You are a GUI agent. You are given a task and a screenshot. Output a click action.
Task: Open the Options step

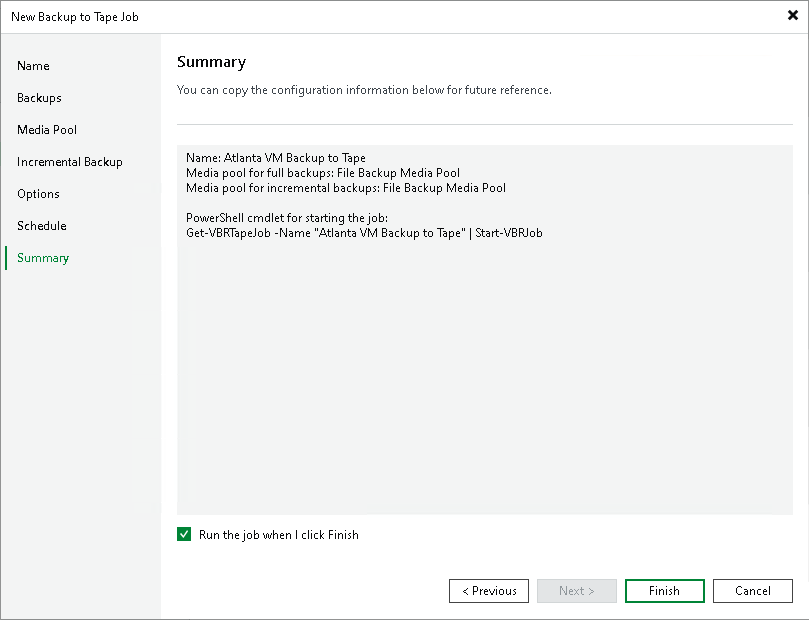pyautogui.click(x=38, y=194)
